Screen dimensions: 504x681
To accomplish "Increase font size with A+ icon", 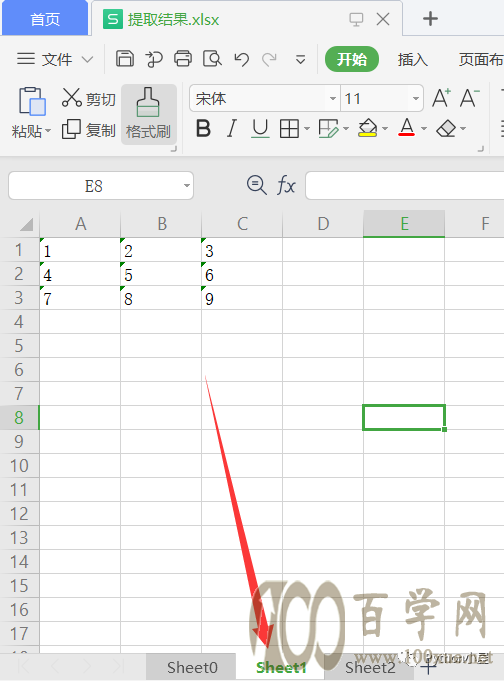I will 441,98.
